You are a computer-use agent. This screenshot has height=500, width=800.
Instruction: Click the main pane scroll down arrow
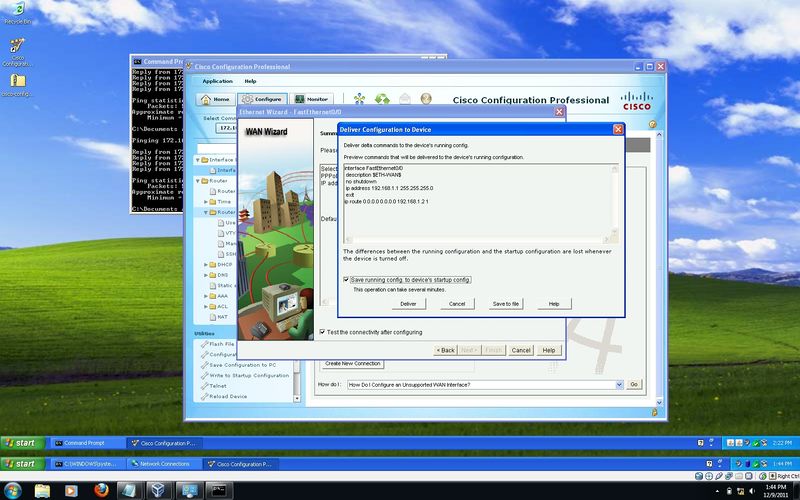click(659, 403)
